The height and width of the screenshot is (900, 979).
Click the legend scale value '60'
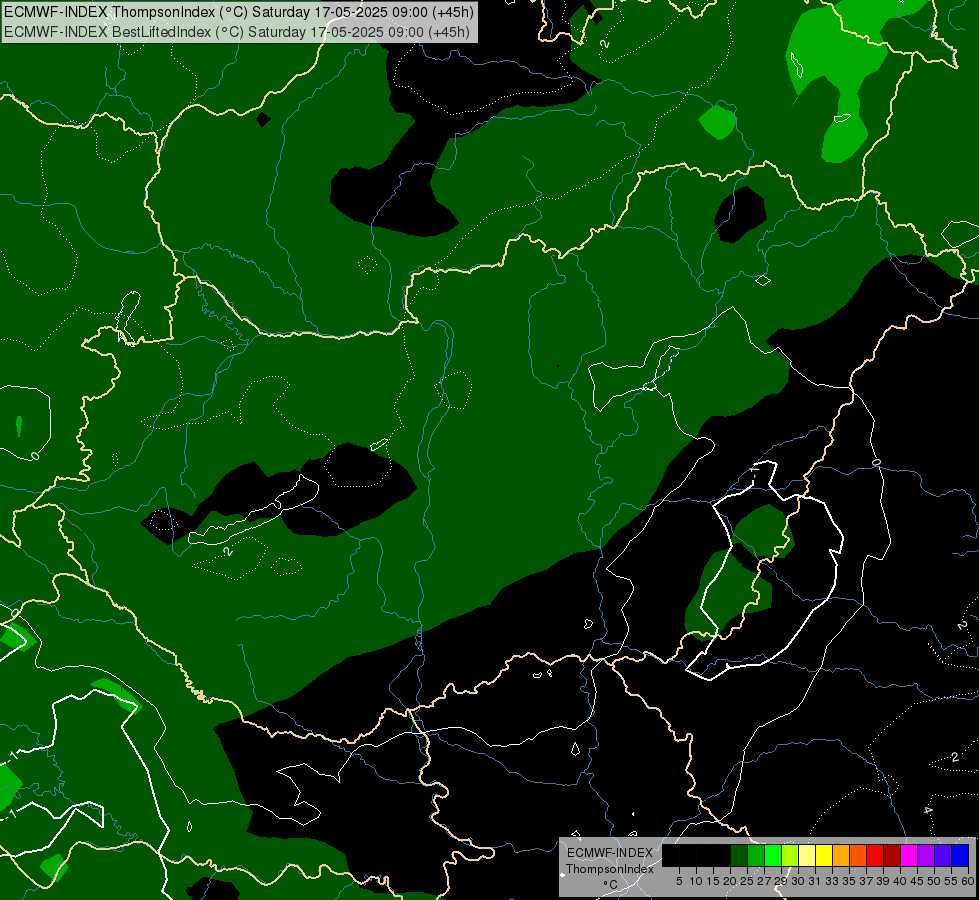point(968,881)
